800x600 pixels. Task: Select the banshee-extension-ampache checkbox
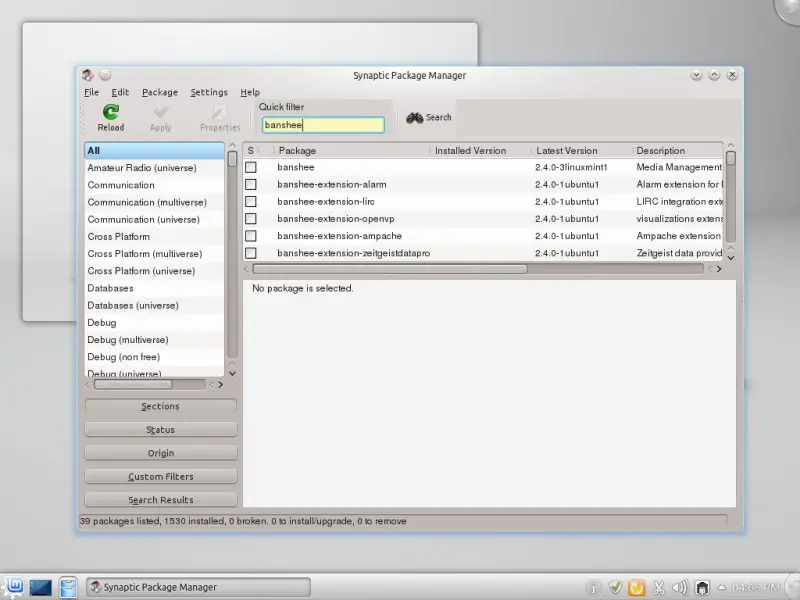point(251,236)
